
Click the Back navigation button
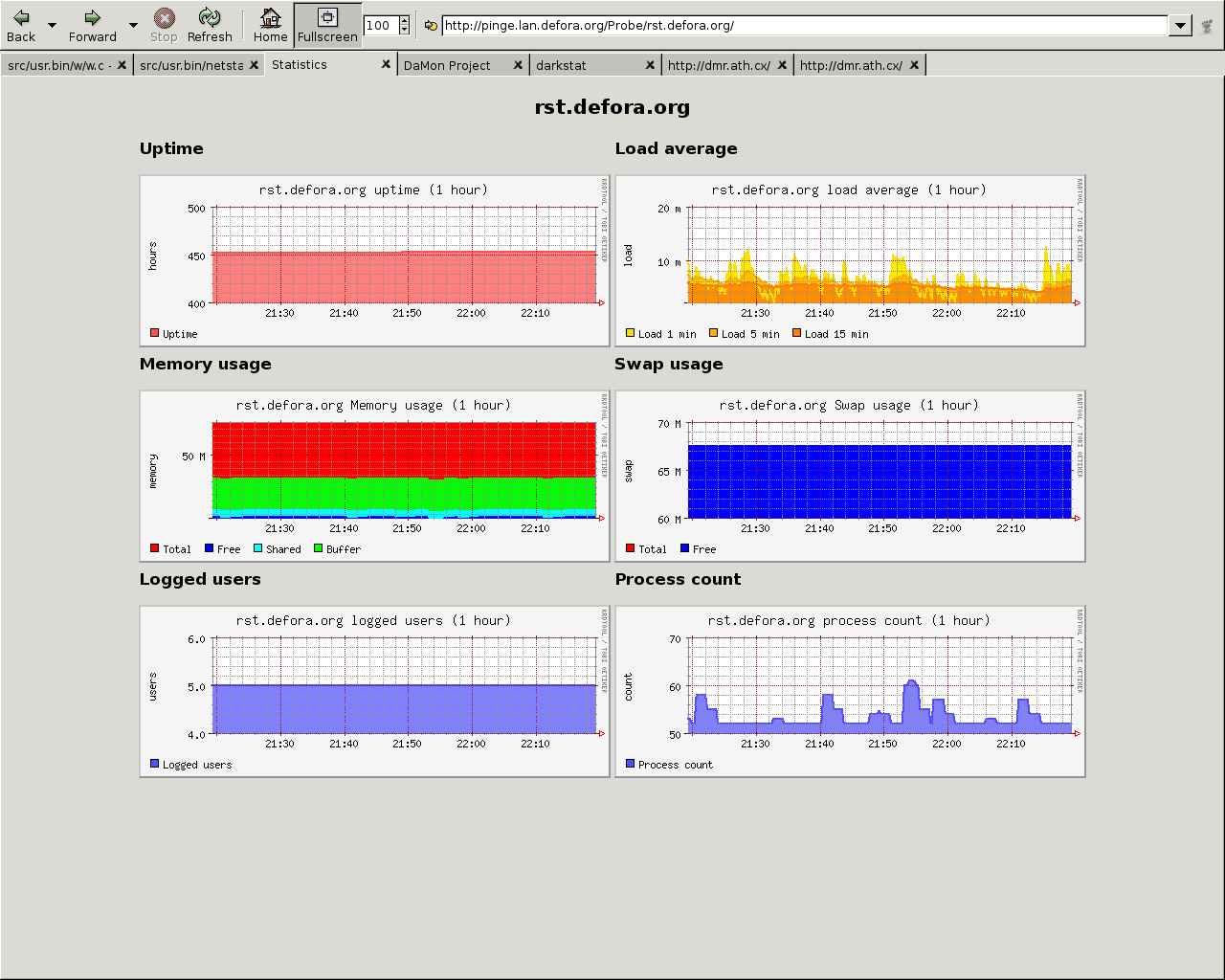[20, 26]
